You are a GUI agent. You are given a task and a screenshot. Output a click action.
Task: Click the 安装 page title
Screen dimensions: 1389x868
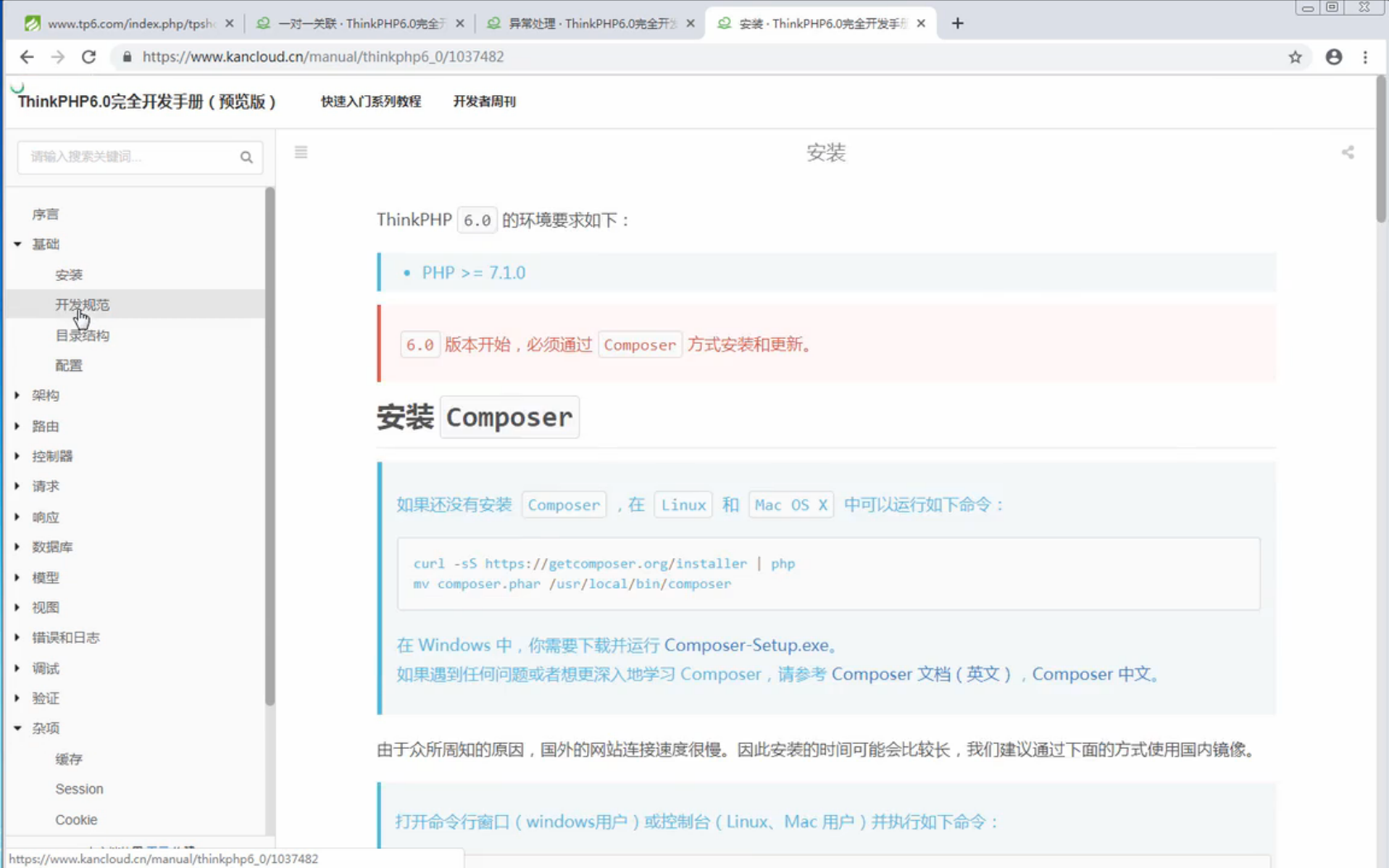click(826, 152)
